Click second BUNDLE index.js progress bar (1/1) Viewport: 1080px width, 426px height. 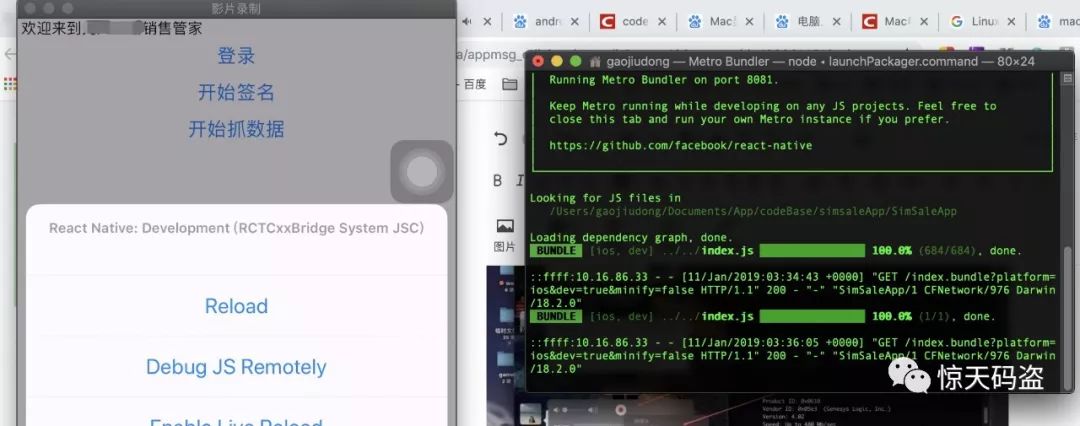coord(812,316)
